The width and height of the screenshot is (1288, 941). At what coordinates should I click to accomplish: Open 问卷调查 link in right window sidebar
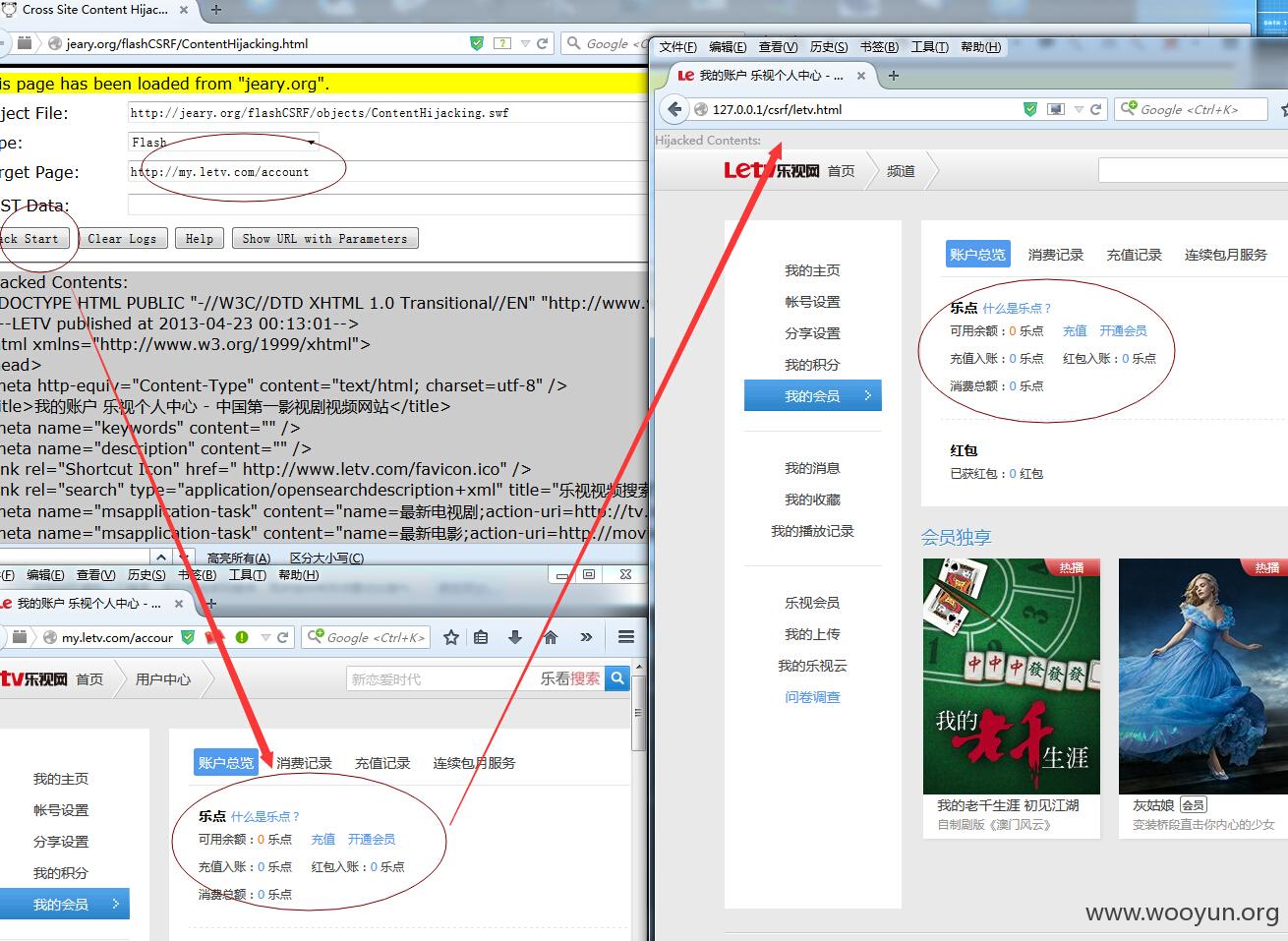(812, 697)
